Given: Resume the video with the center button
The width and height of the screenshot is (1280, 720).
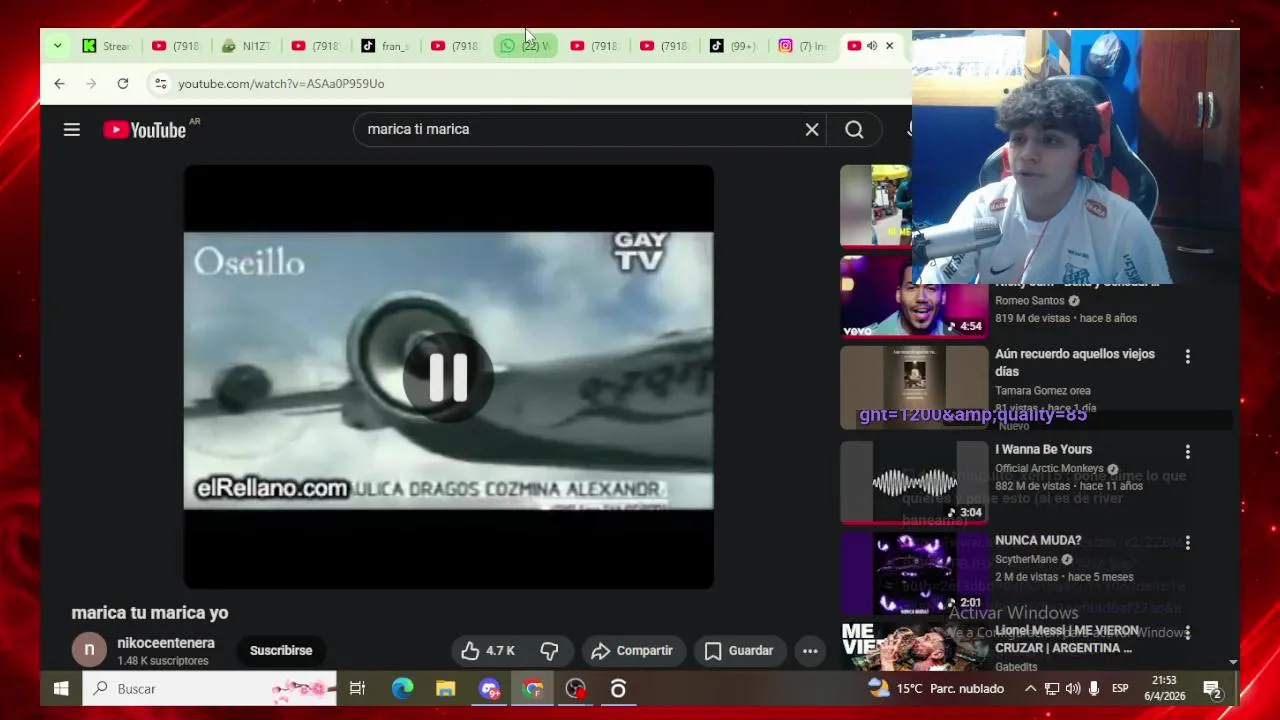Looking at the screenshot, I should [x=448, y=377].
